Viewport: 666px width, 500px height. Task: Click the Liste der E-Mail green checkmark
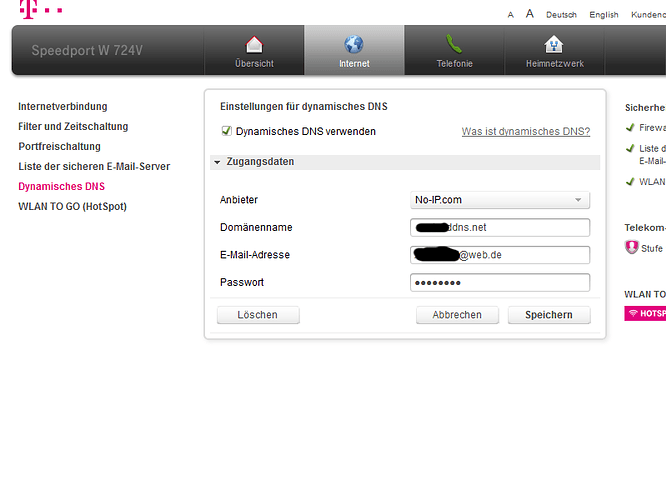[x=630, y=148]
